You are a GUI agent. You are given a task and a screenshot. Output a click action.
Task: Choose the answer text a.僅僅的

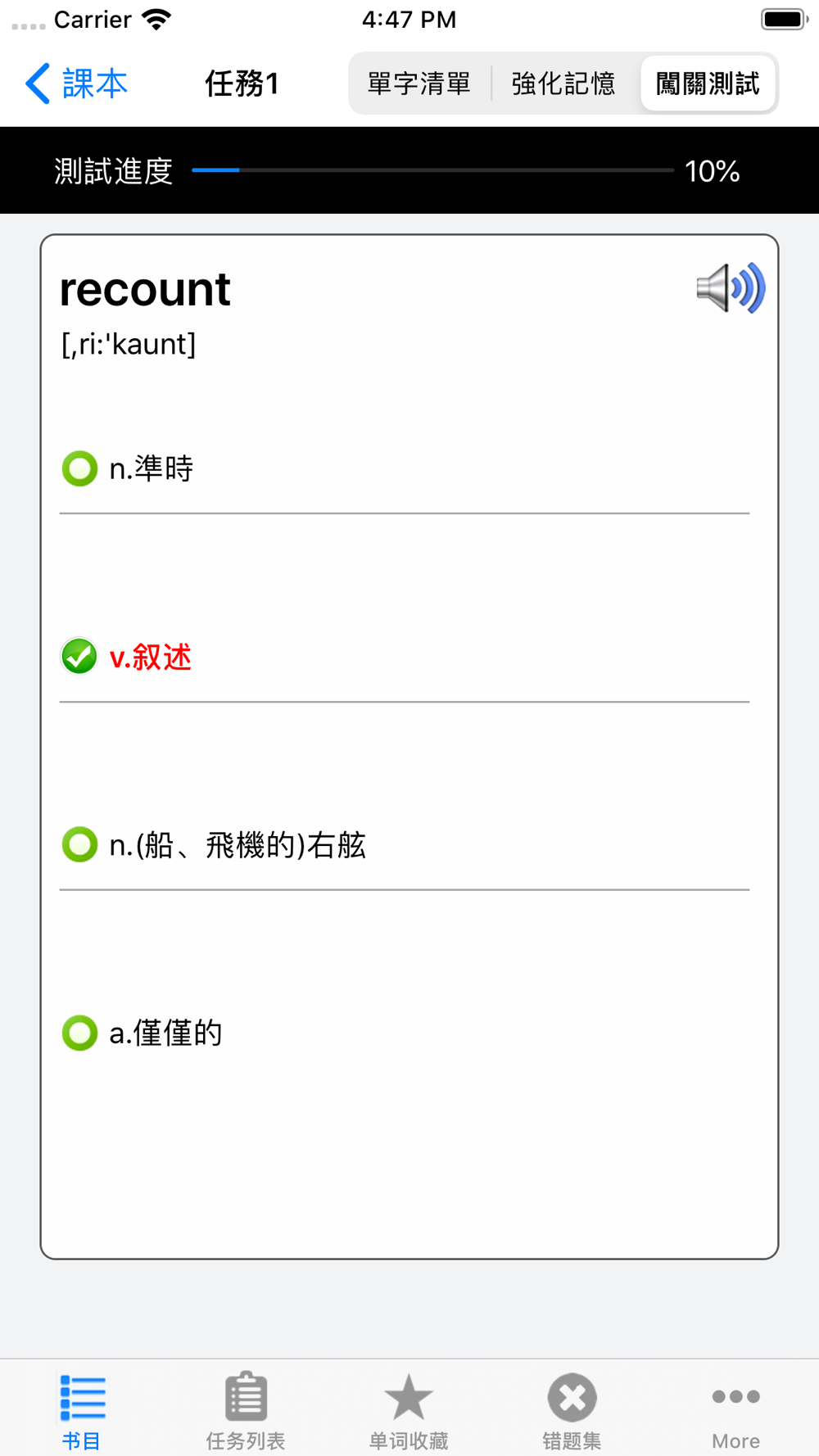[166, 1033]
